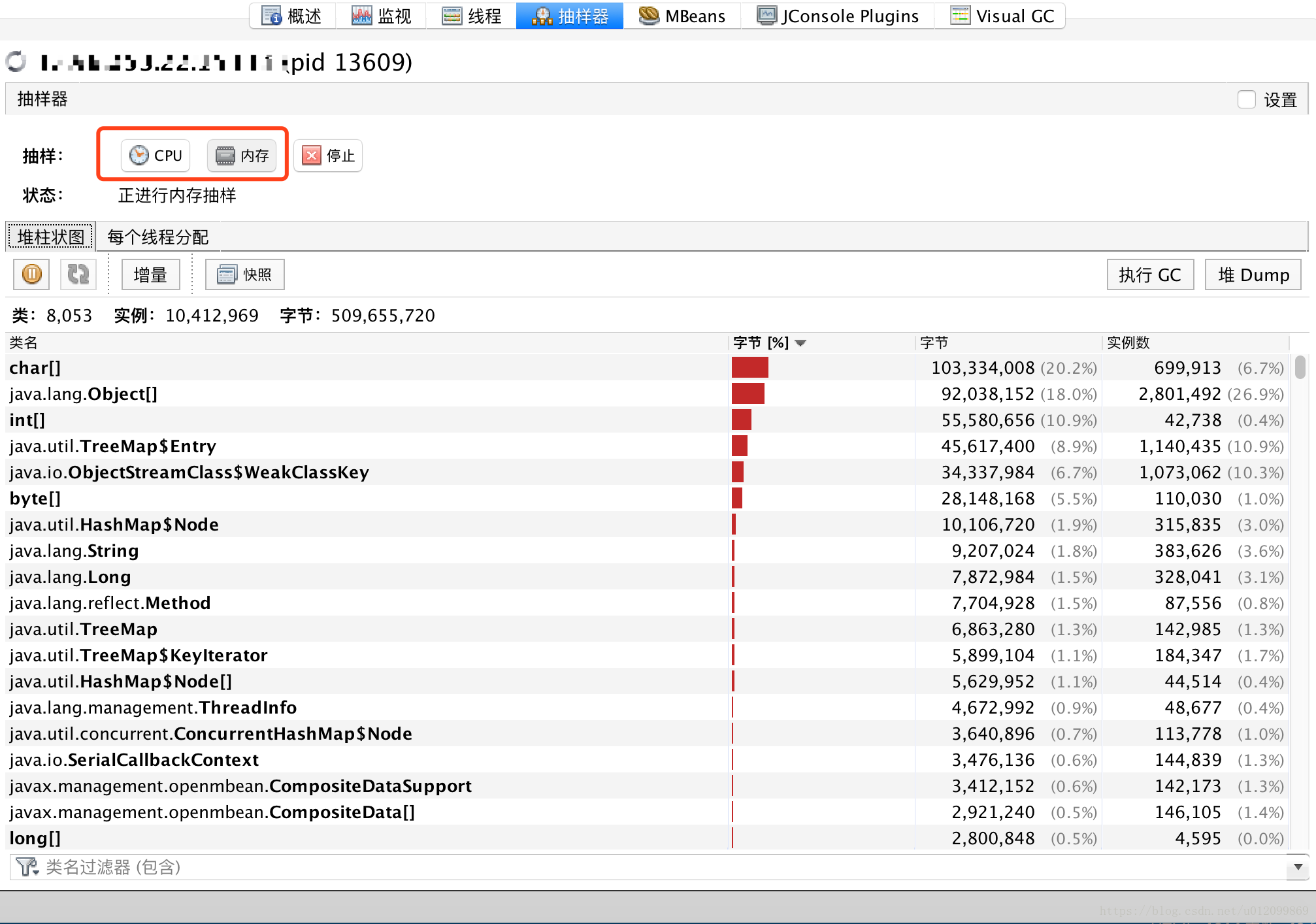Select java.util.TreeMap$Entry row
Image resolution: width=1316 pixels, height=924 pixels.
pyautogui.click(x=647, y=446)
